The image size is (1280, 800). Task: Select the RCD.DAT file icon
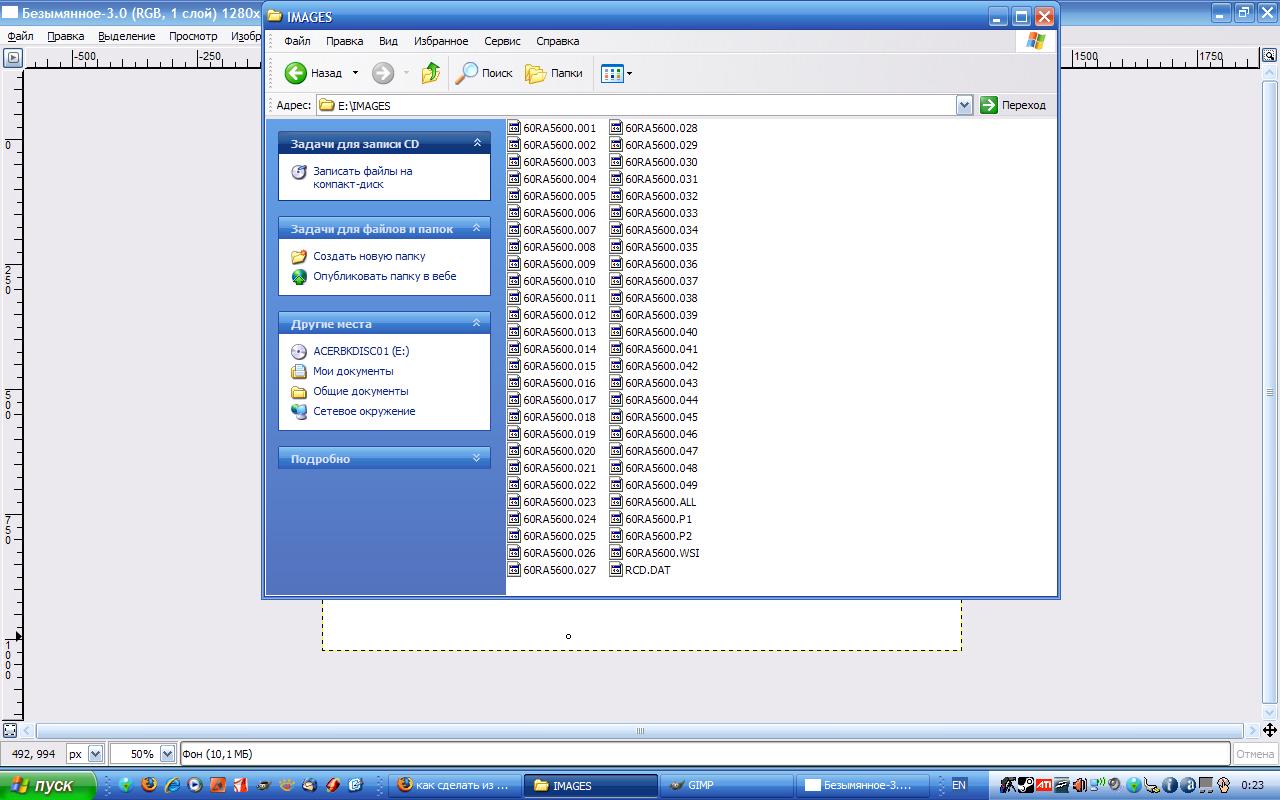[x=616, y=570]
